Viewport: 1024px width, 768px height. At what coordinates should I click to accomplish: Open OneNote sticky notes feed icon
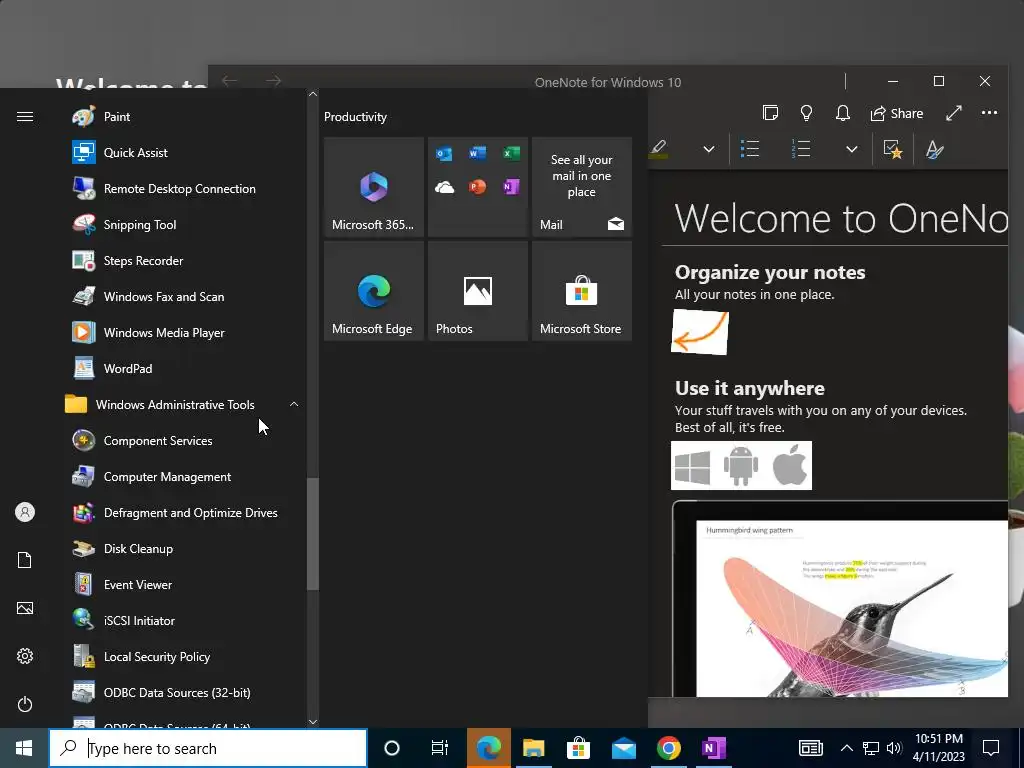point(770,113)
